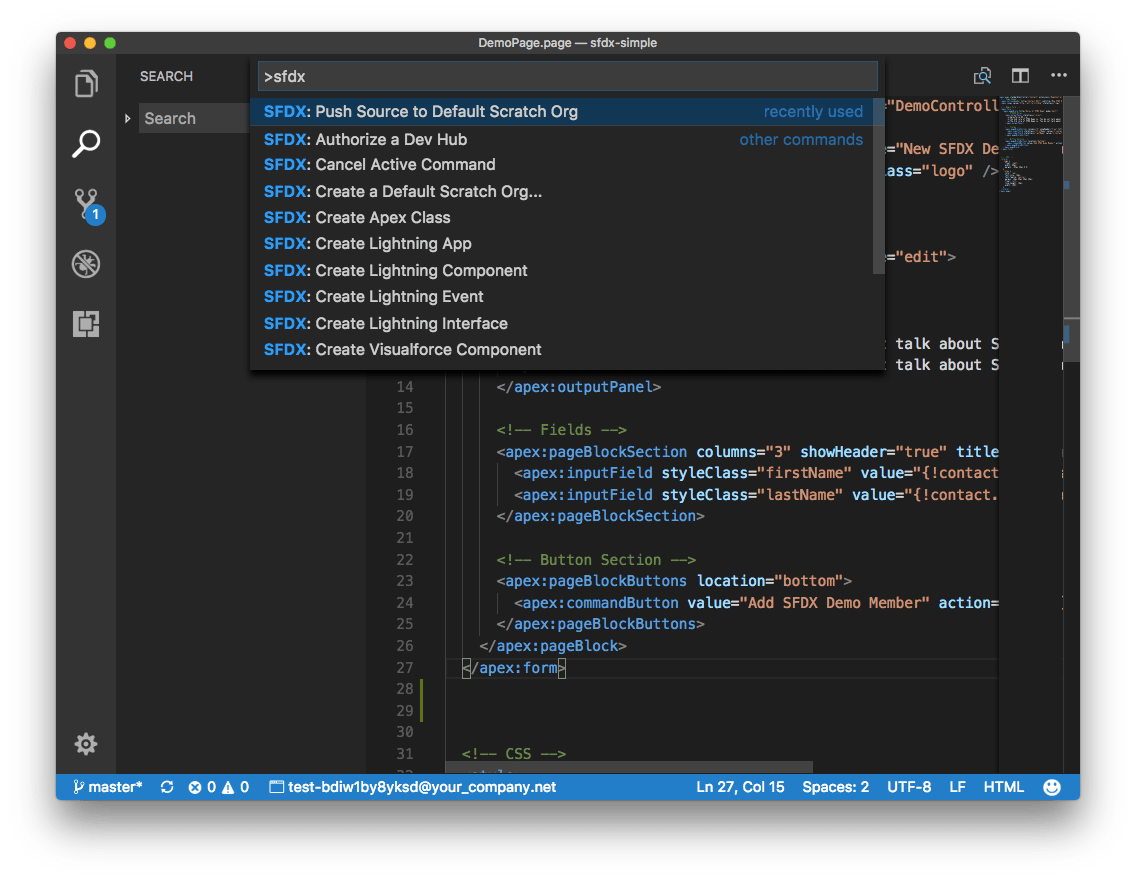This screenshot has height=880, width=1136.
Task: Run SFDX: Create Lightning Component
Action: coord(562,270)
